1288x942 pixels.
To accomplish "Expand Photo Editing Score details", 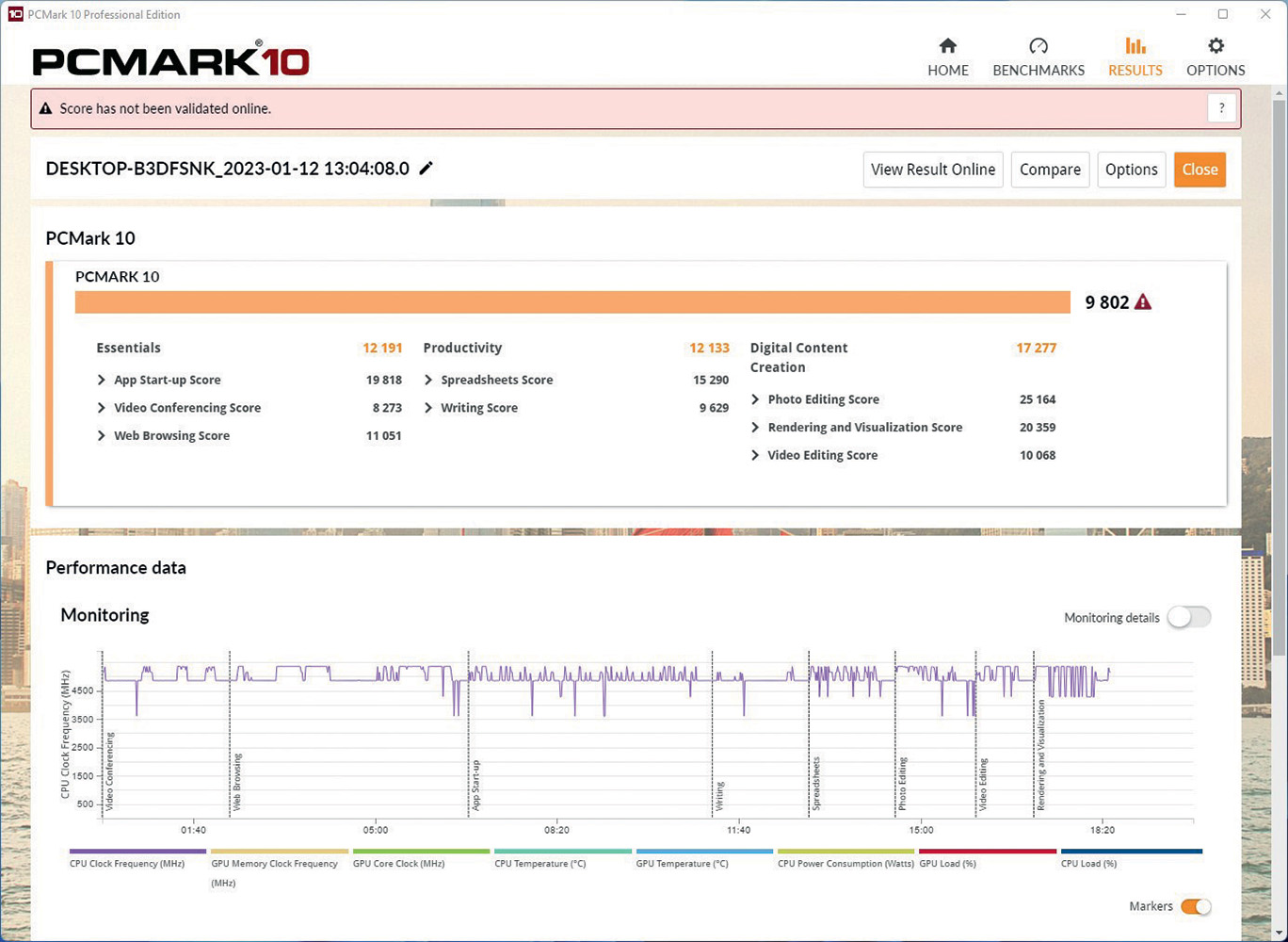I will pyautogui.click(x=755, y=399).
